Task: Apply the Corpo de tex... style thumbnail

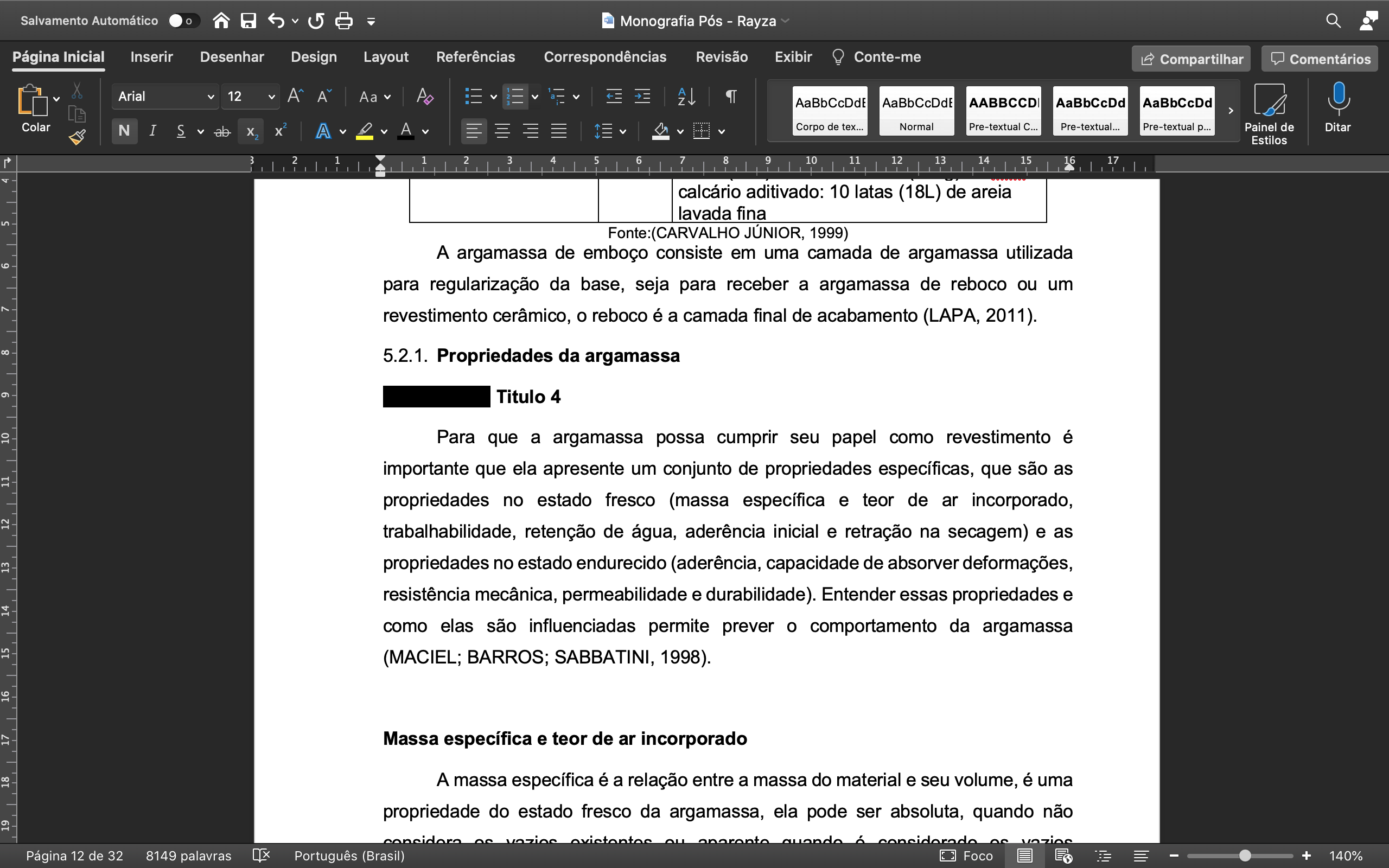Action: click(830, 111)
